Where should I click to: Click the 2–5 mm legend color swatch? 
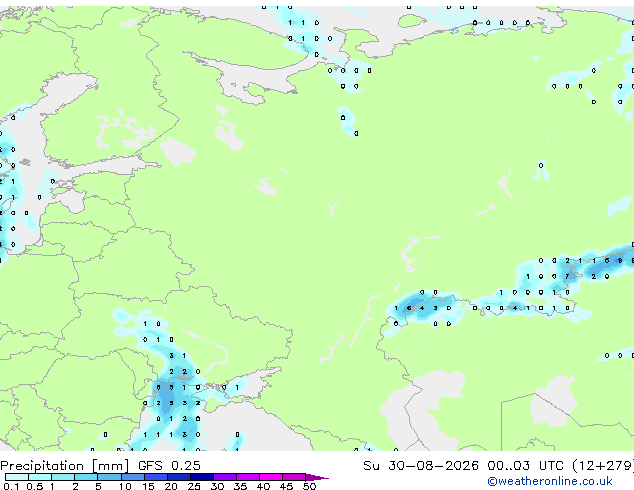(x=86, y=477)
